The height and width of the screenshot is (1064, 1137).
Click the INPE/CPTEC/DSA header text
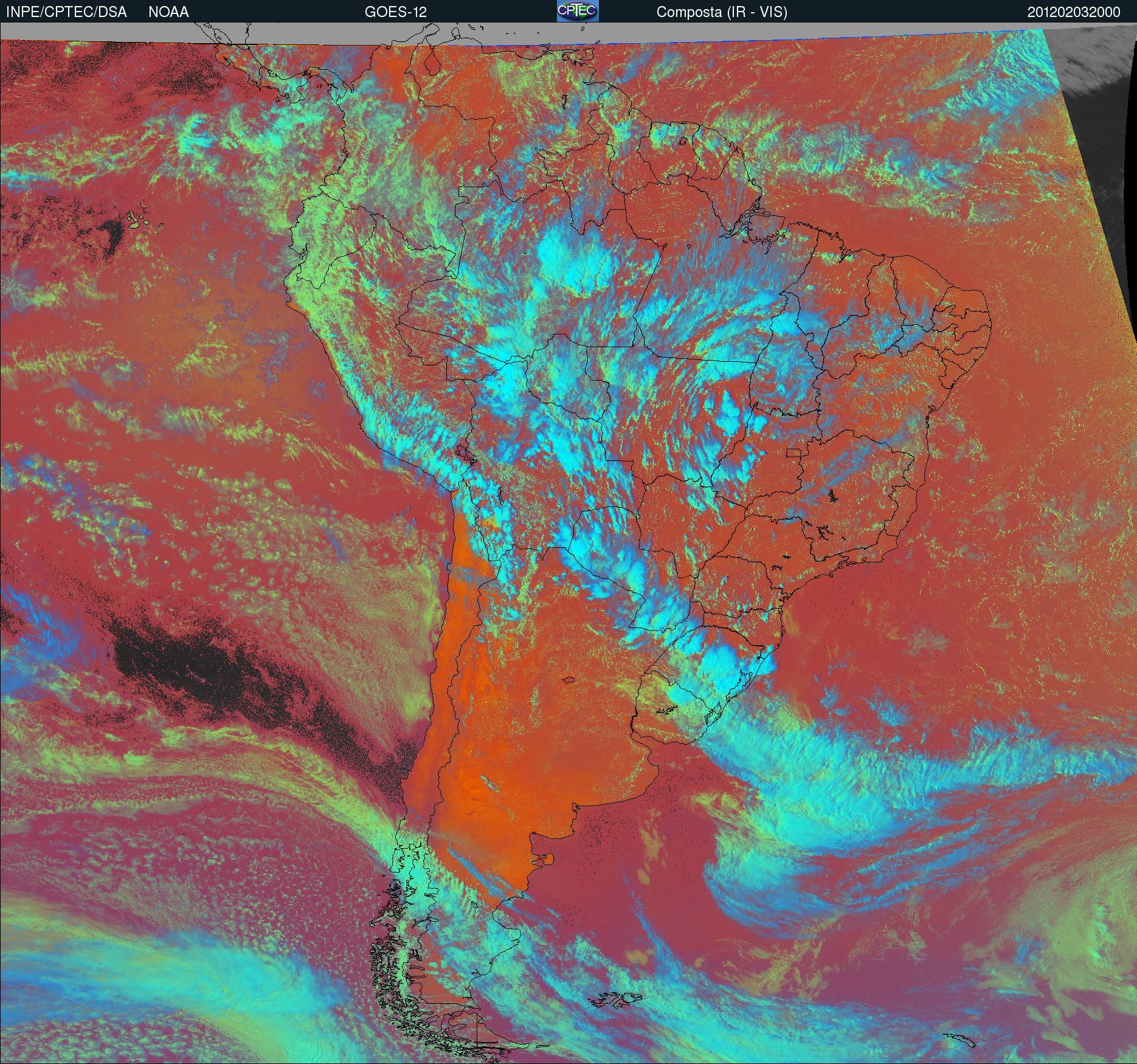[x=66, y=12]
